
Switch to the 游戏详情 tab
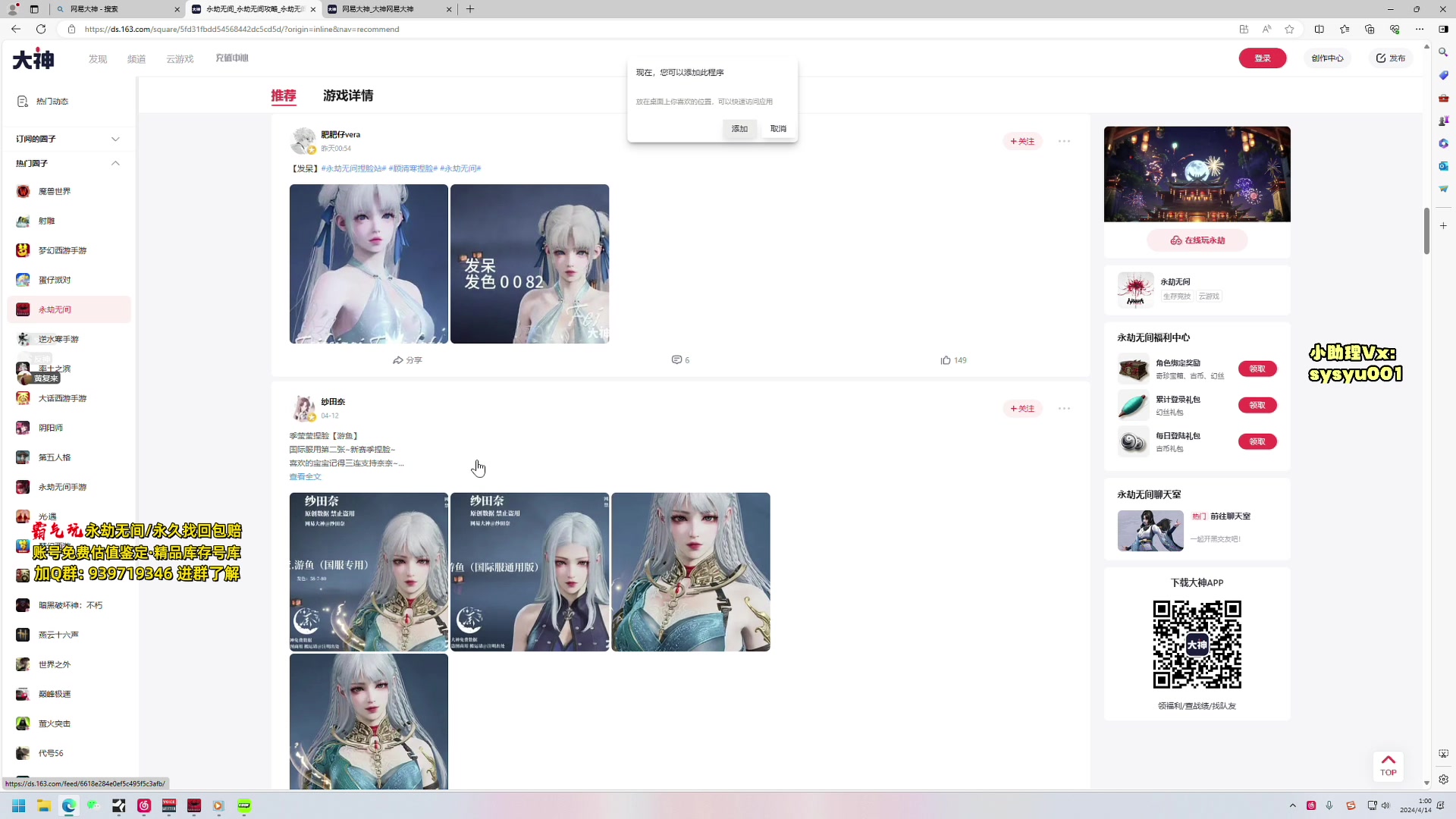pos(348,96)
